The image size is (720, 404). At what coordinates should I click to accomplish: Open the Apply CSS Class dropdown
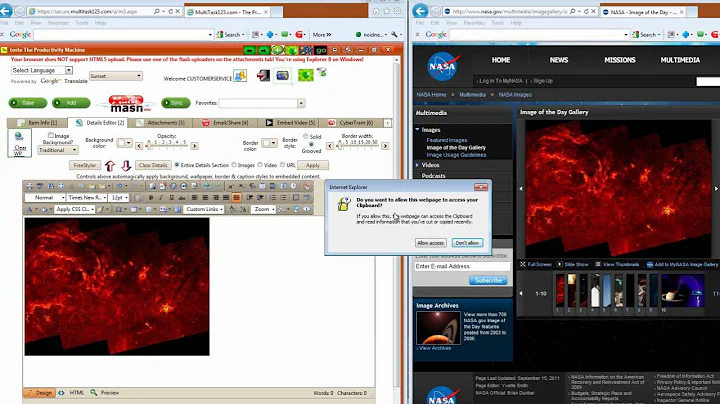point(75,209)
